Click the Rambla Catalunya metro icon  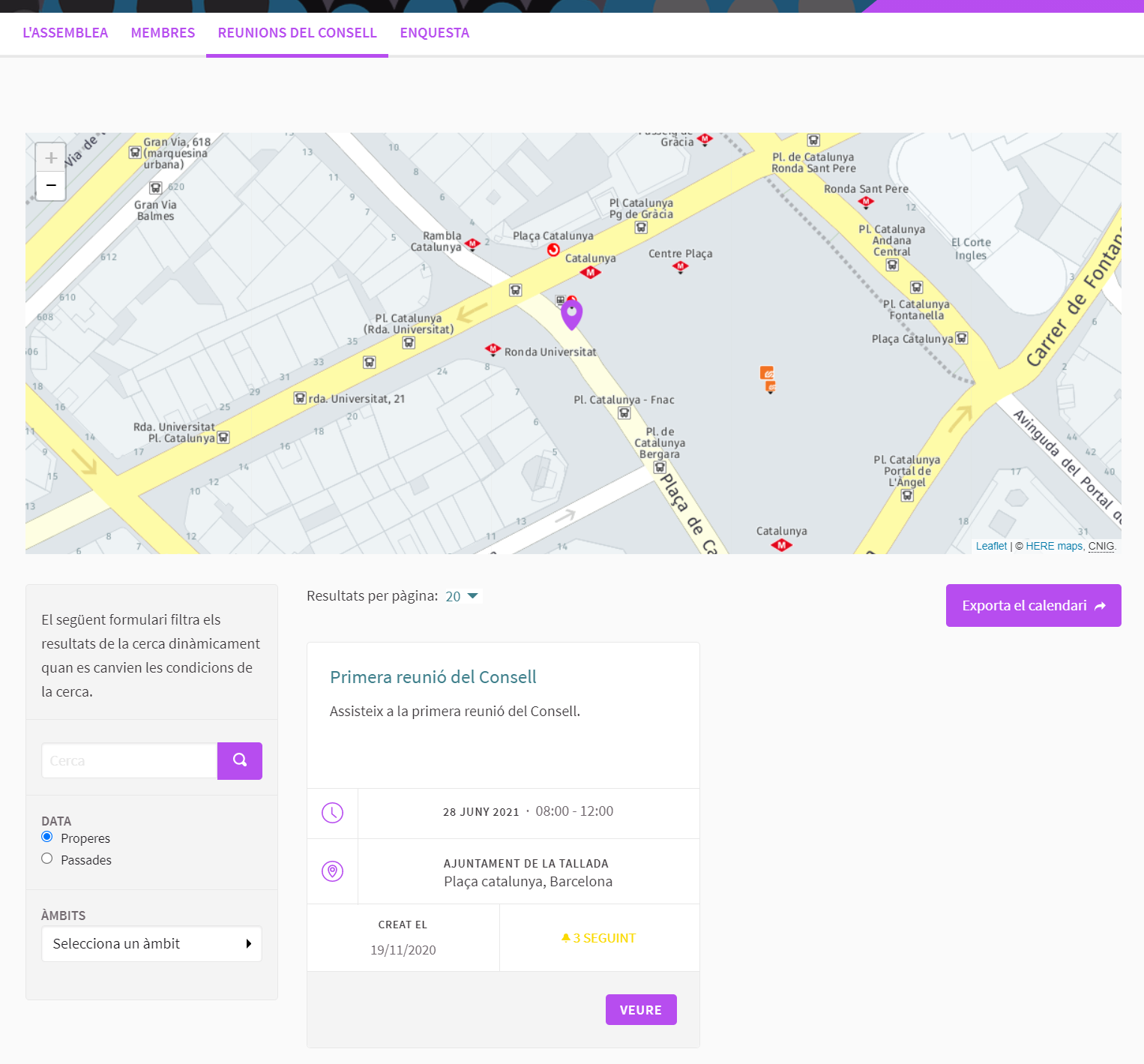[x=472, y=244]
